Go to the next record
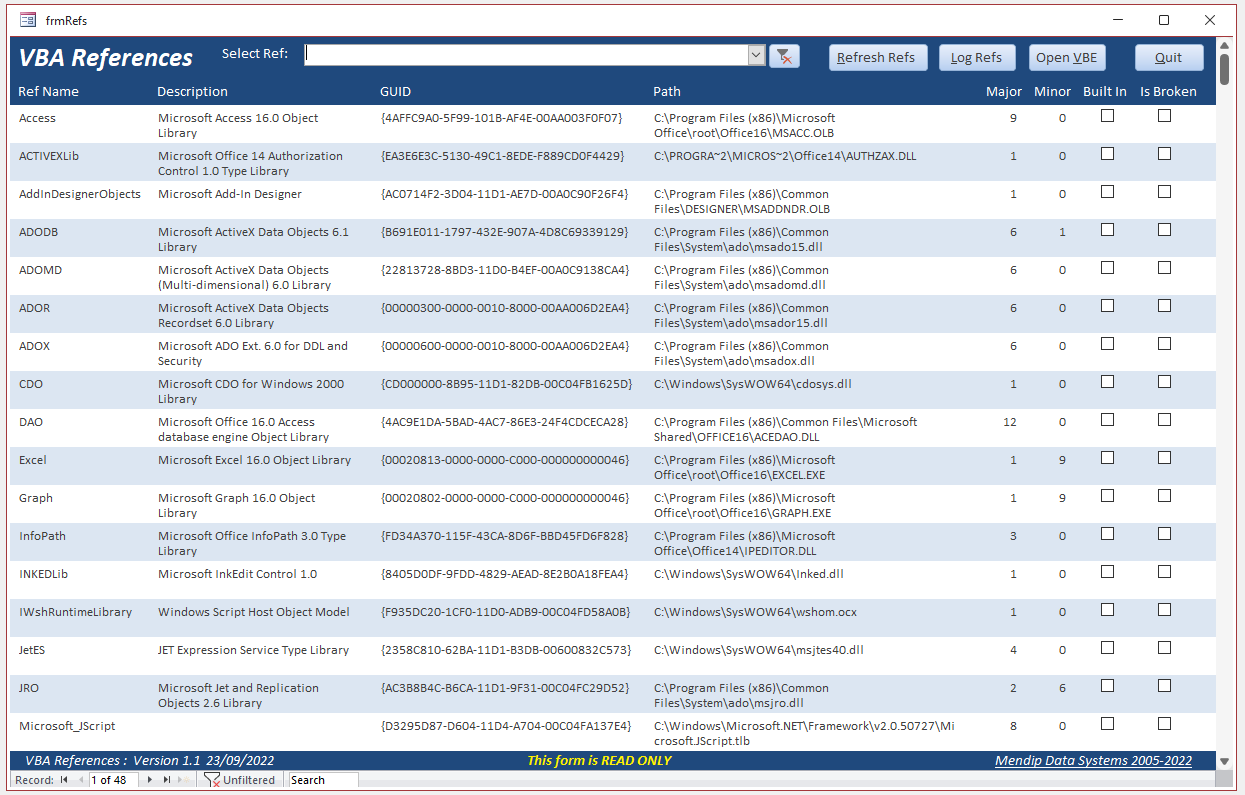 149,780
